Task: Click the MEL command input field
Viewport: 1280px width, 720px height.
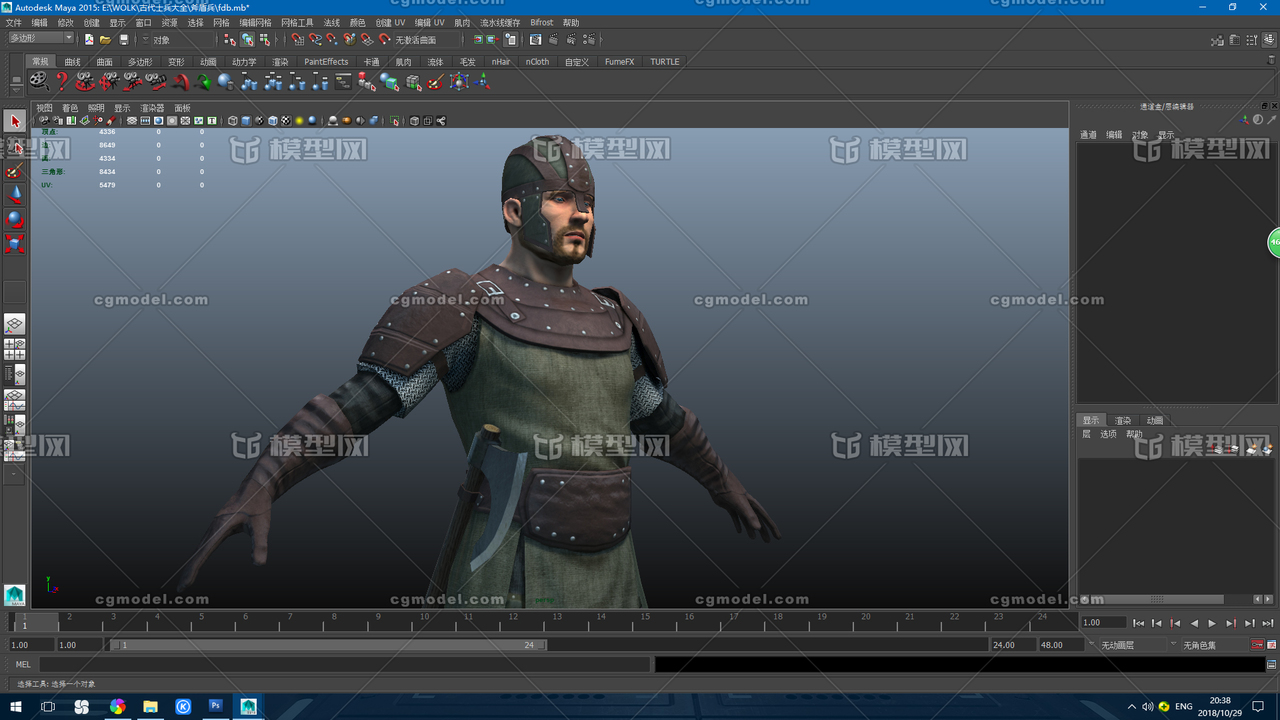Action: click(x=344, y=664)
